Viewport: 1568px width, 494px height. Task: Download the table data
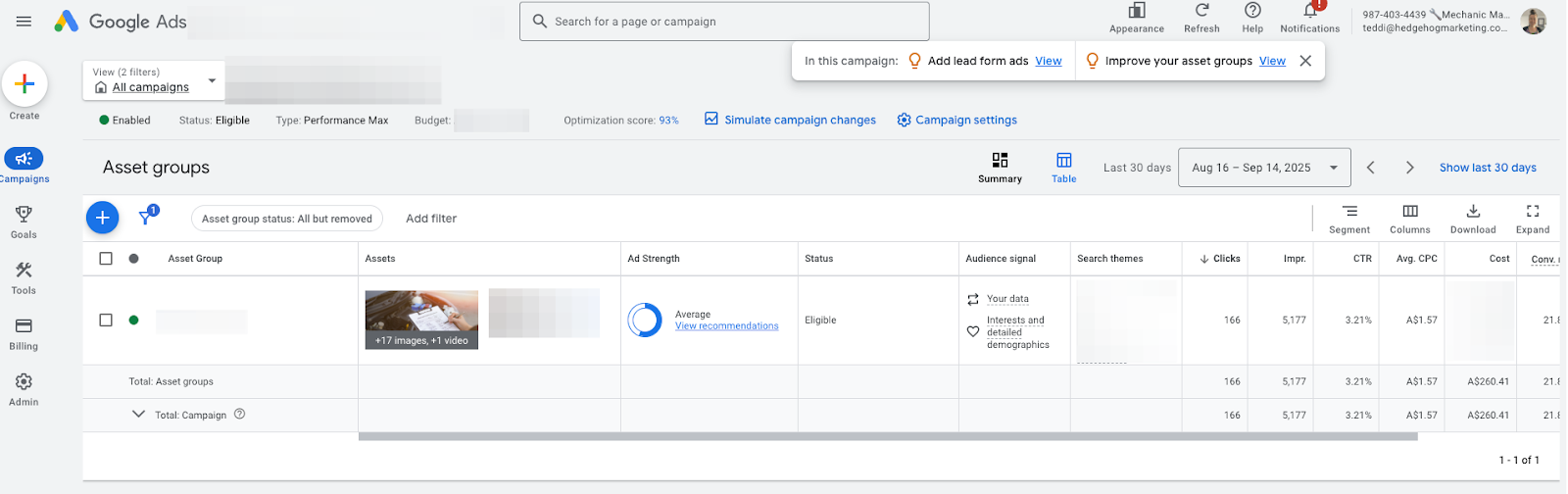[1473, 219]
